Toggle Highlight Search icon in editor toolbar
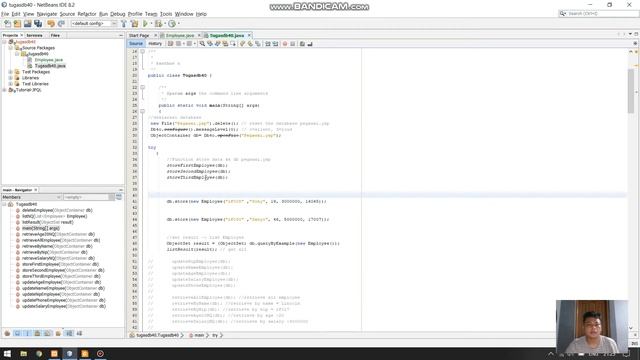This screenshot has height=360, width=640. click(x=225, y=43)
